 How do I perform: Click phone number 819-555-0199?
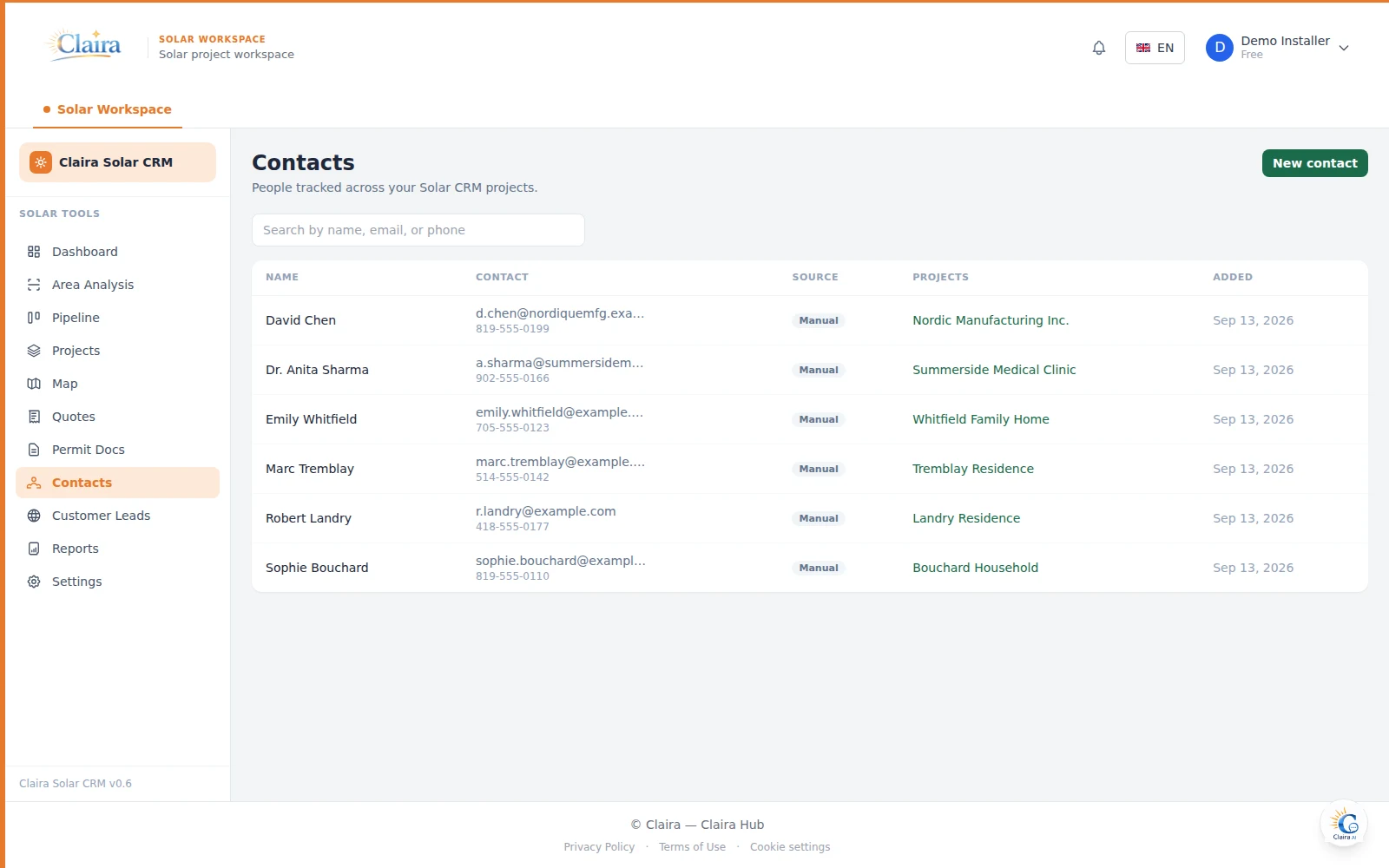(x=512, y=329)
